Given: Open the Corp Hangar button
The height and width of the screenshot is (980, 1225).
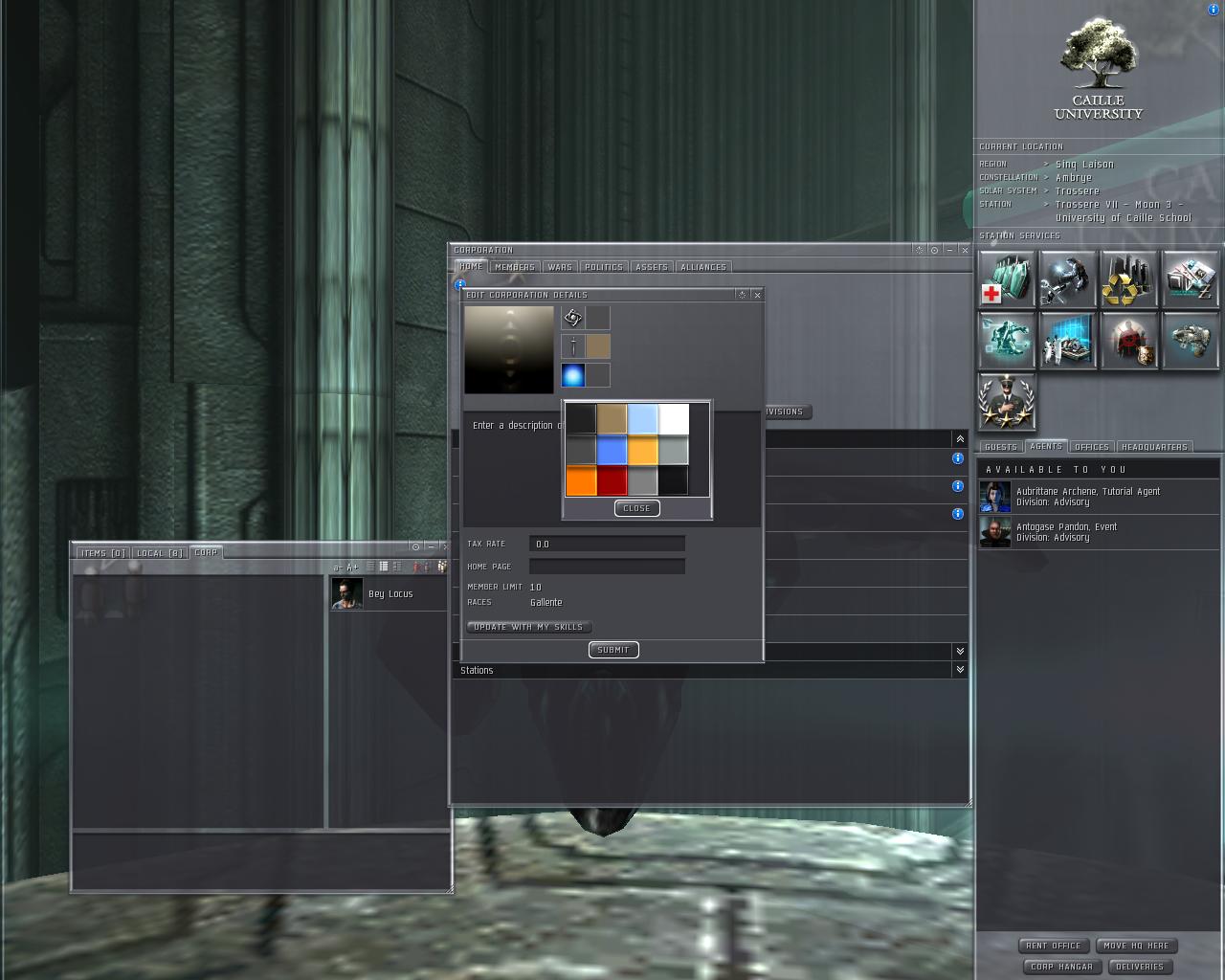Looking at the screenshot, I should point(1062,967).
